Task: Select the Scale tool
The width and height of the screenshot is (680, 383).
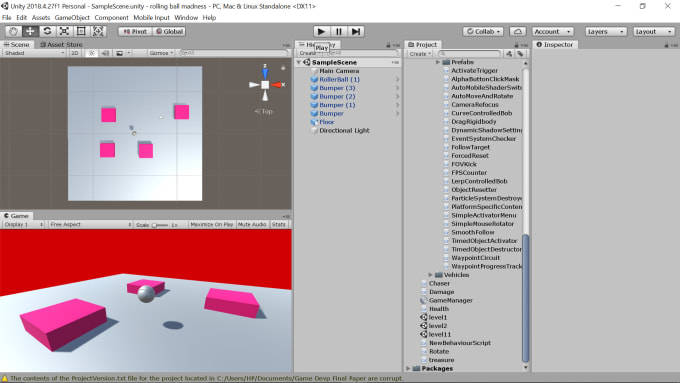Action: [64, 31]
